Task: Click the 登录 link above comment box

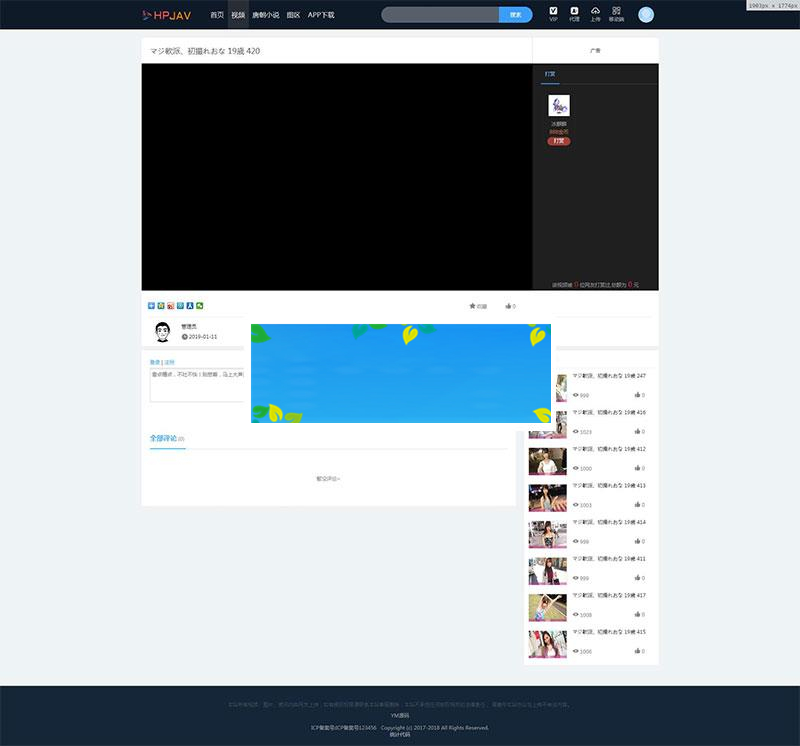Action: click(x=155, y=362)
